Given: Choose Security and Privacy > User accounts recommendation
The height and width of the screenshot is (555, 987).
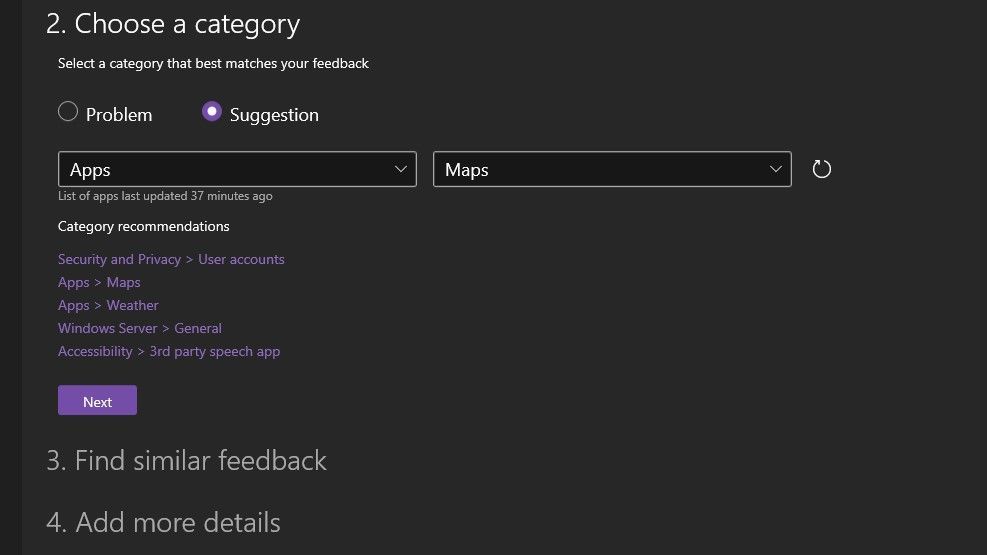Looking at the screenshot, I should click(171, 259).
